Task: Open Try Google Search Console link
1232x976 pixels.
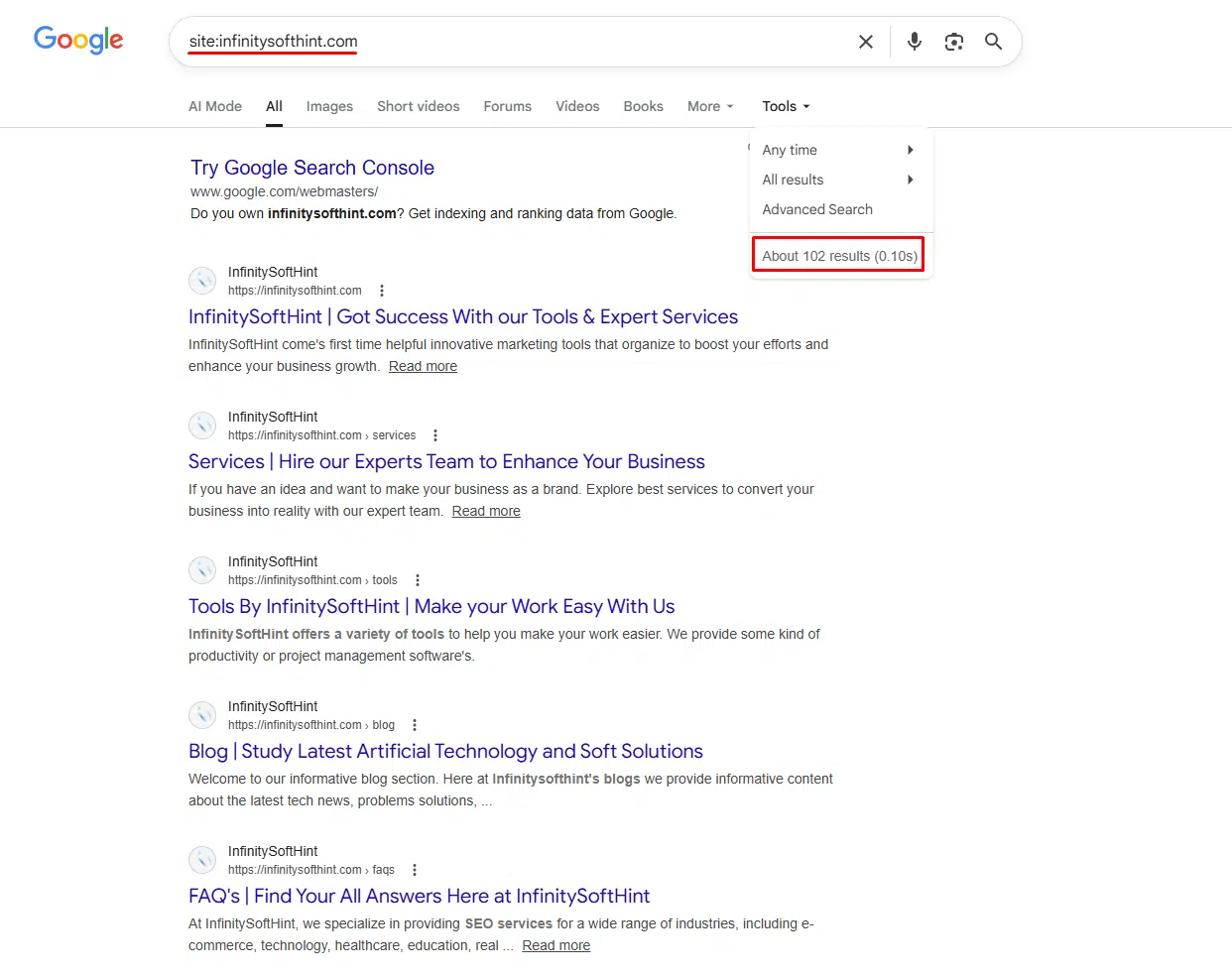Action: [312, 168]
